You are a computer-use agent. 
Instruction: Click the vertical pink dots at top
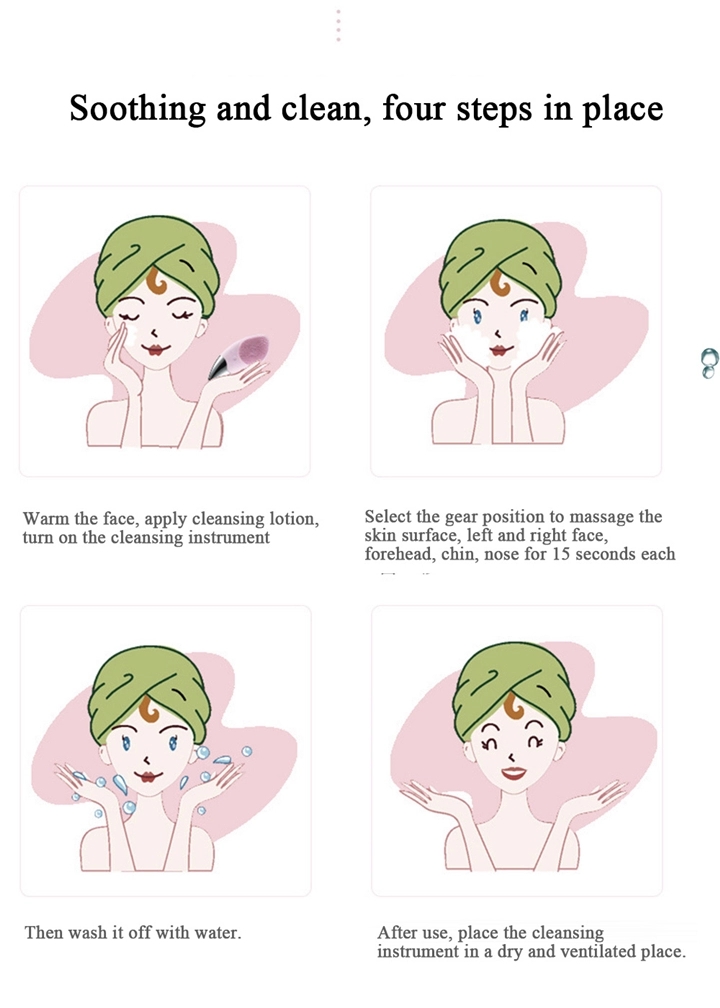pos(338,26)
